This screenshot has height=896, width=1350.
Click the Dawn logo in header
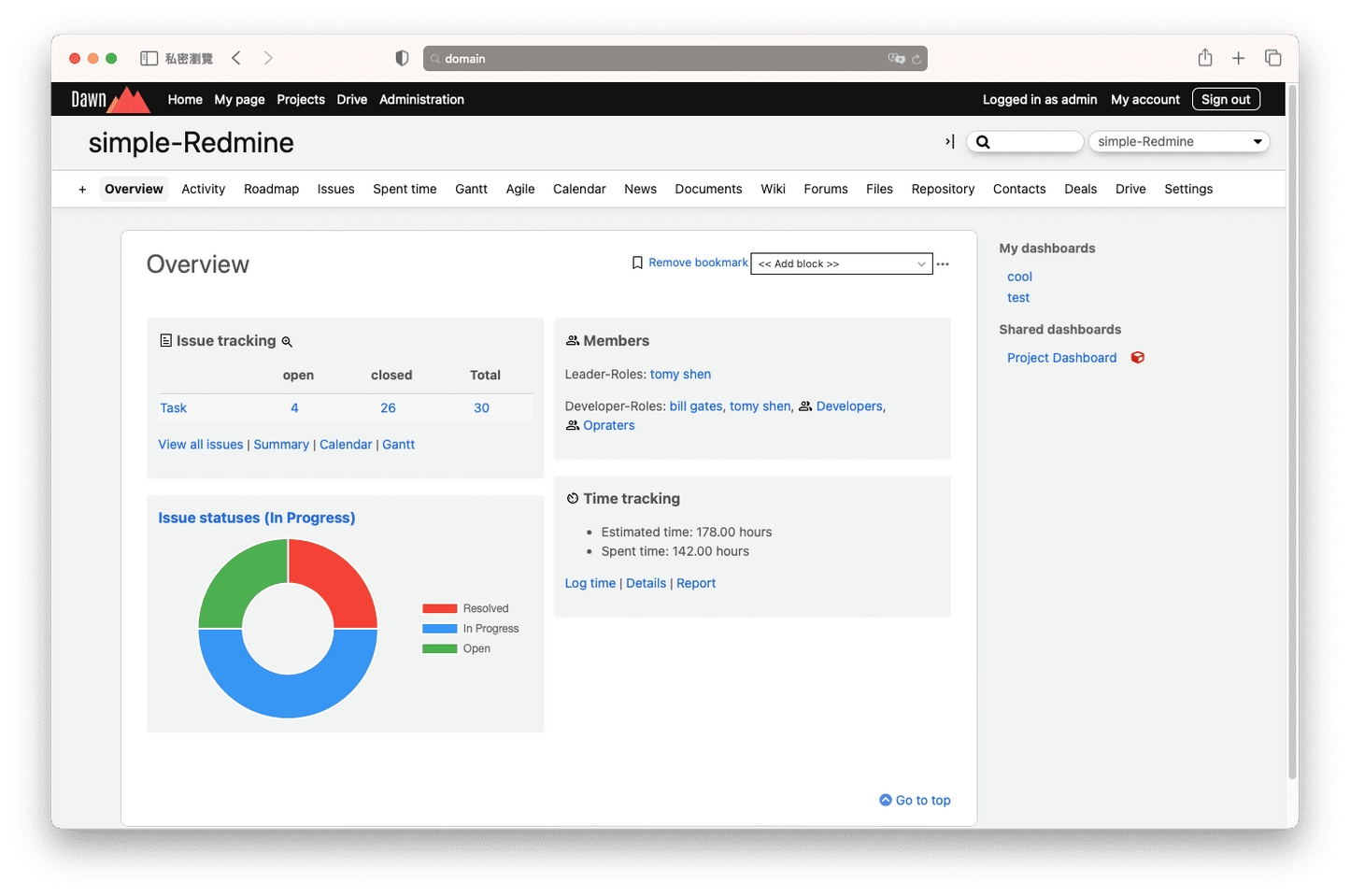pyautogui.click(x=110, y=99)
